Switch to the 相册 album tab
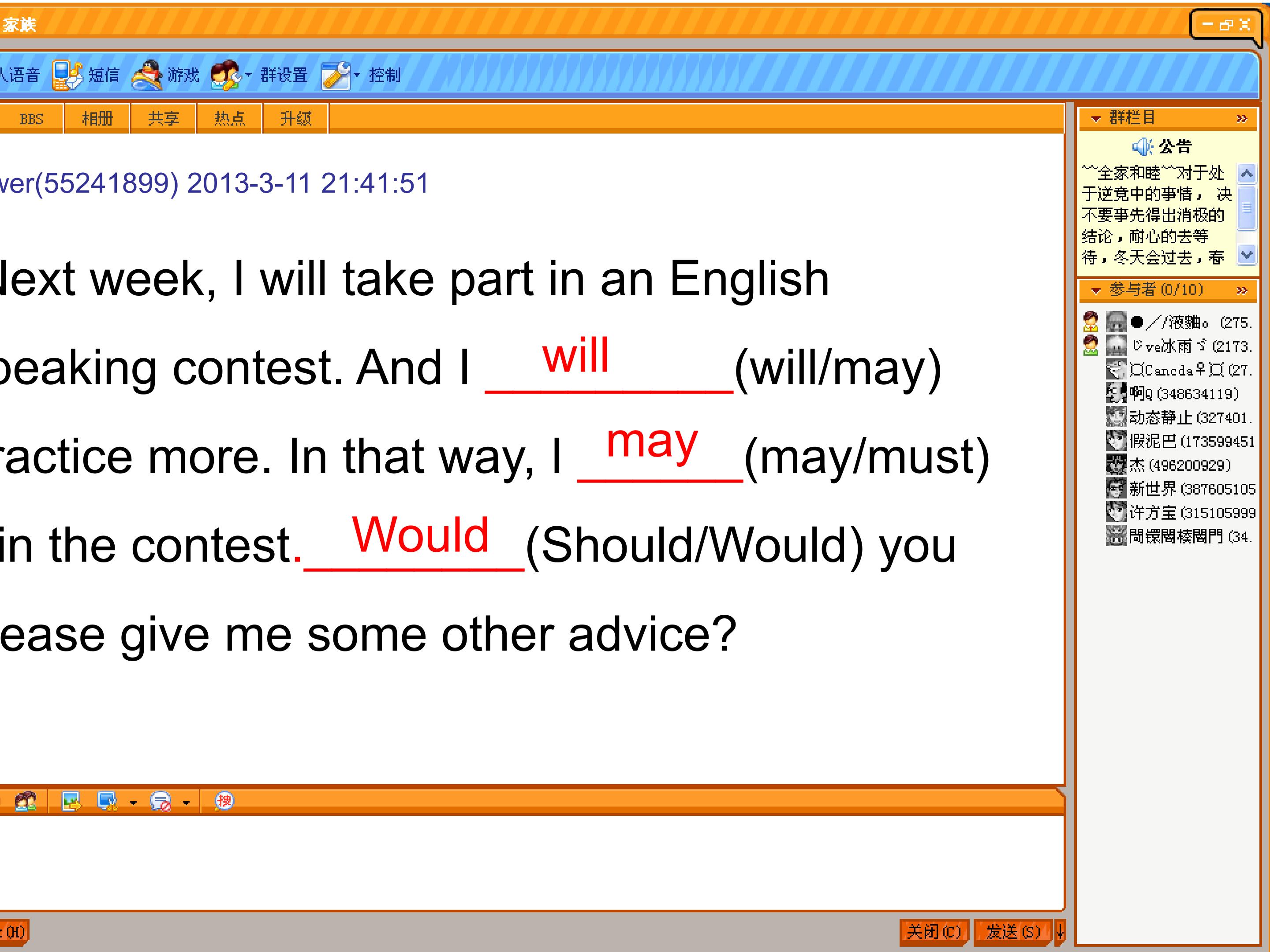Screen dimensions: 1270x952 click(x=97, y=119)
